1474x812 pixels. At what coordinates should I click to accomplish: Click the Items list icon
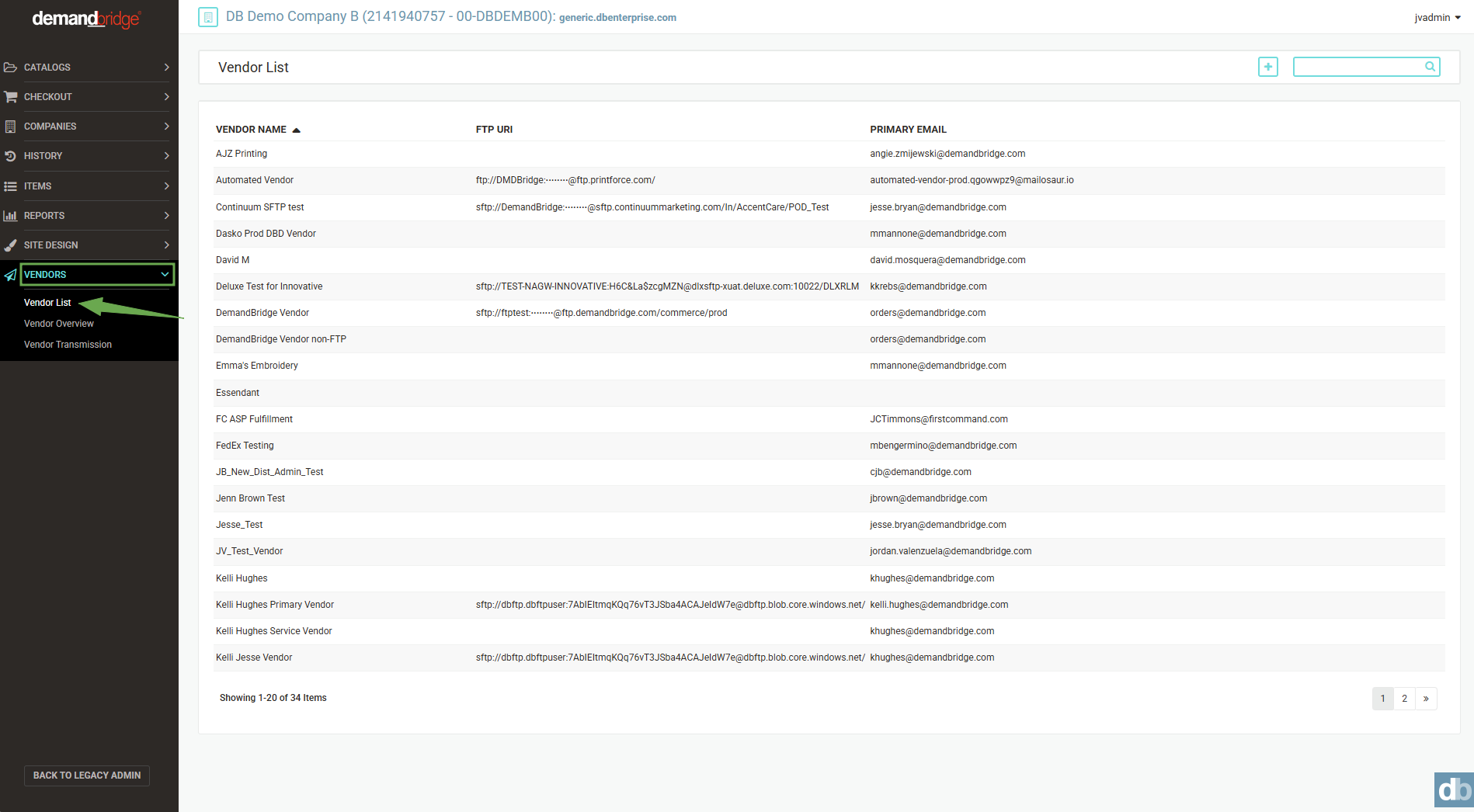pos(10,186)
